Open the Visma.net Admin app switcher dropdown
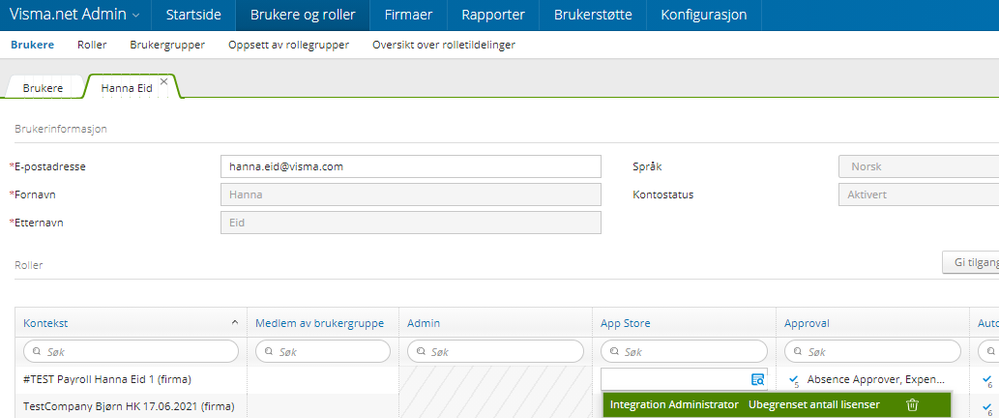 (x=75, y=15)
